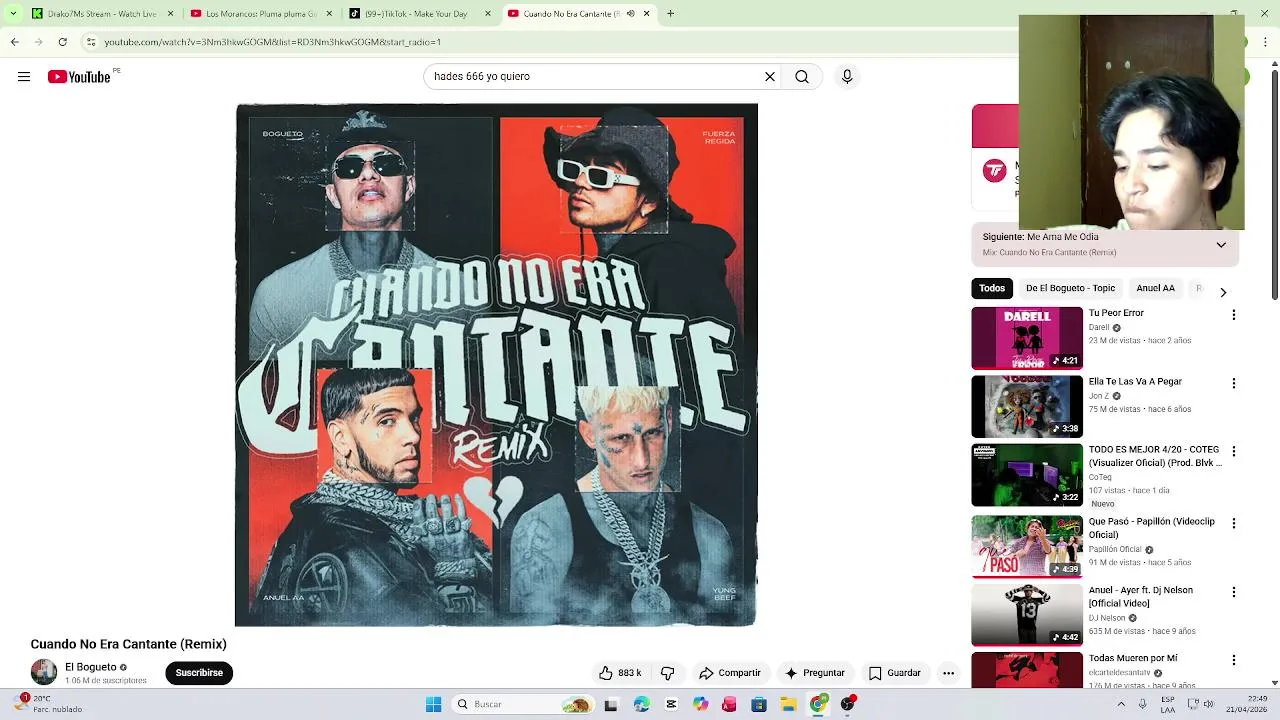Image resolution: width=1280 pixels, height=720 pixels.
Task: Open options menu for Todas Mueren por Mí
Action: tap(1234, 660)
